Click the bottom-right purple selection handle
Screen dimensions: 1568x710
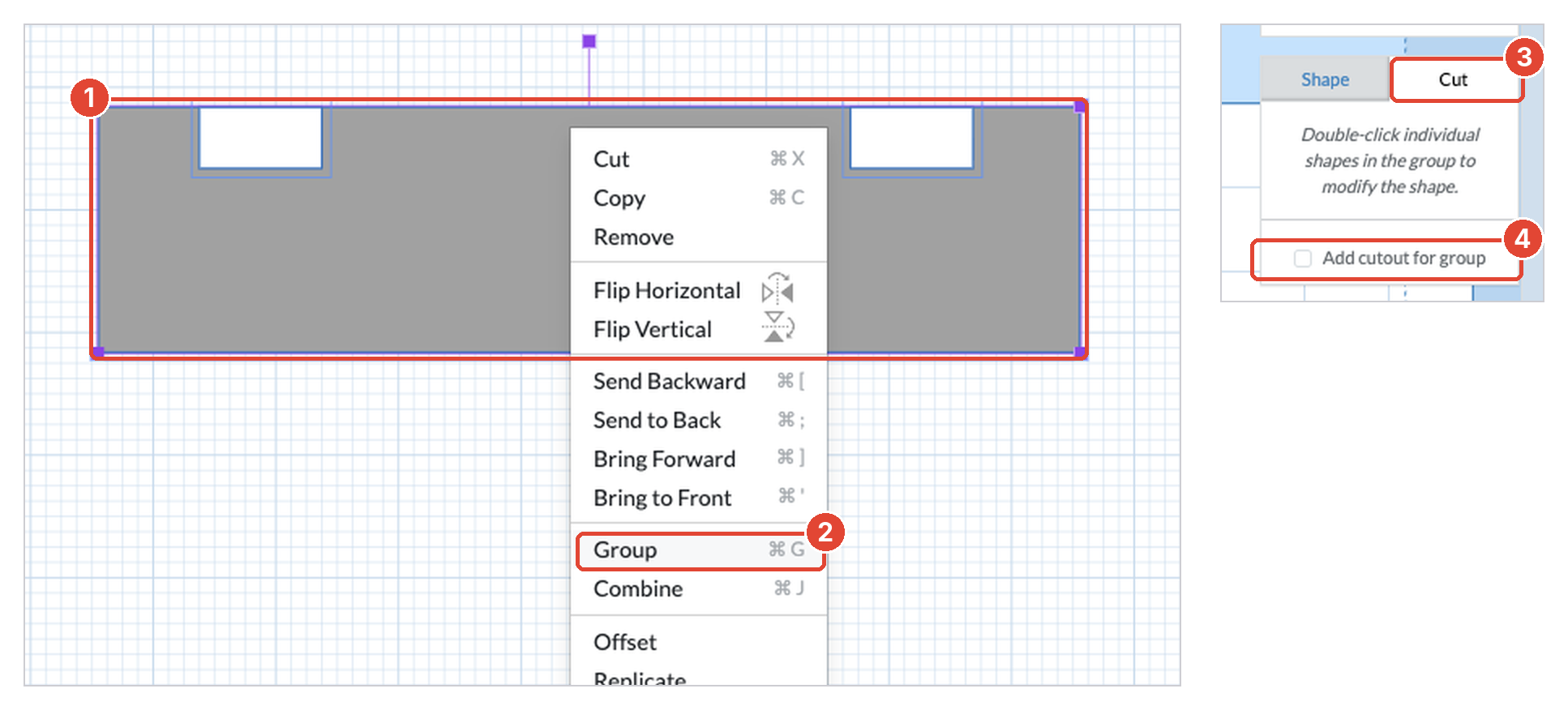point(1080,352)
